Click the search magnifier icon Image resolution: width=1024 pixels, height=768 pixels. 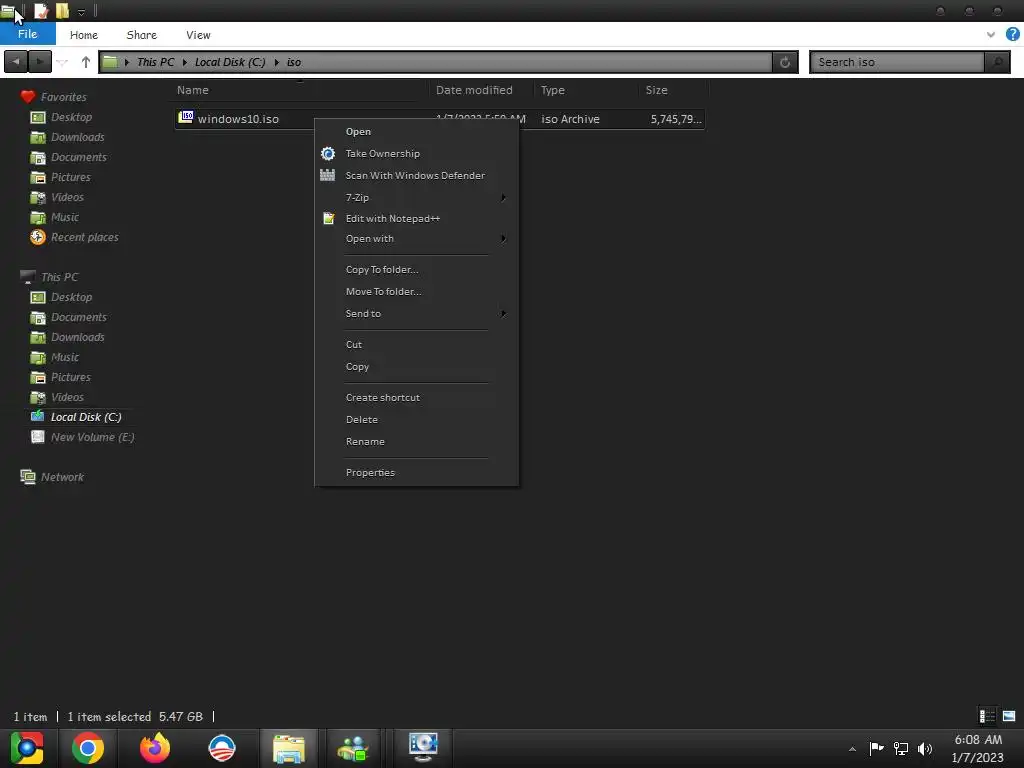998,62
